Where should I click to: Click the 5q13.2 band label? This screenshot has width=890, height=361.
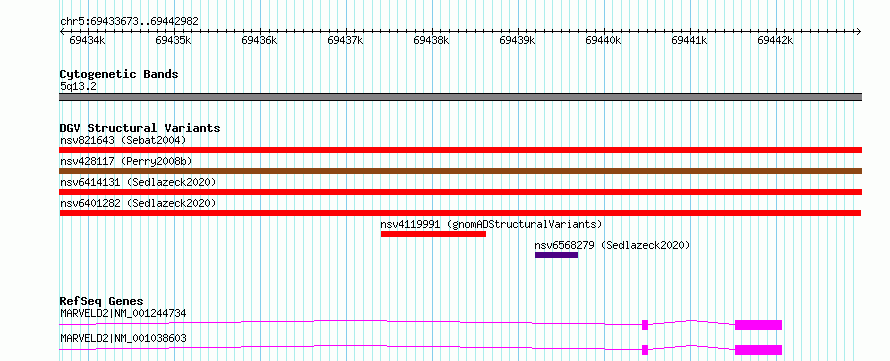pos(78,87)
